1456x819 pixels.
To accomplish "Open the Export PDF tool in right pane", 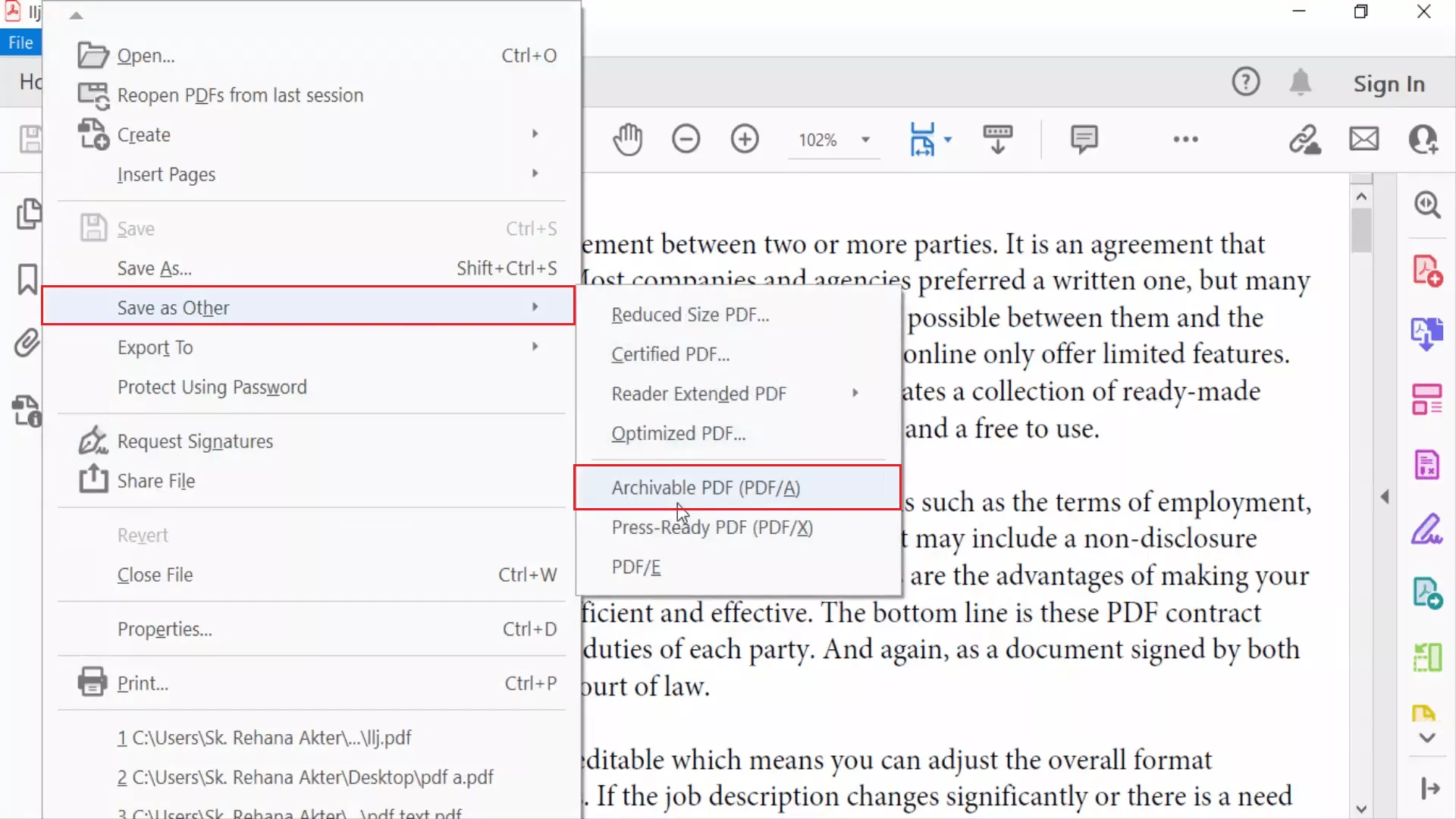I will click(1426, 334).
